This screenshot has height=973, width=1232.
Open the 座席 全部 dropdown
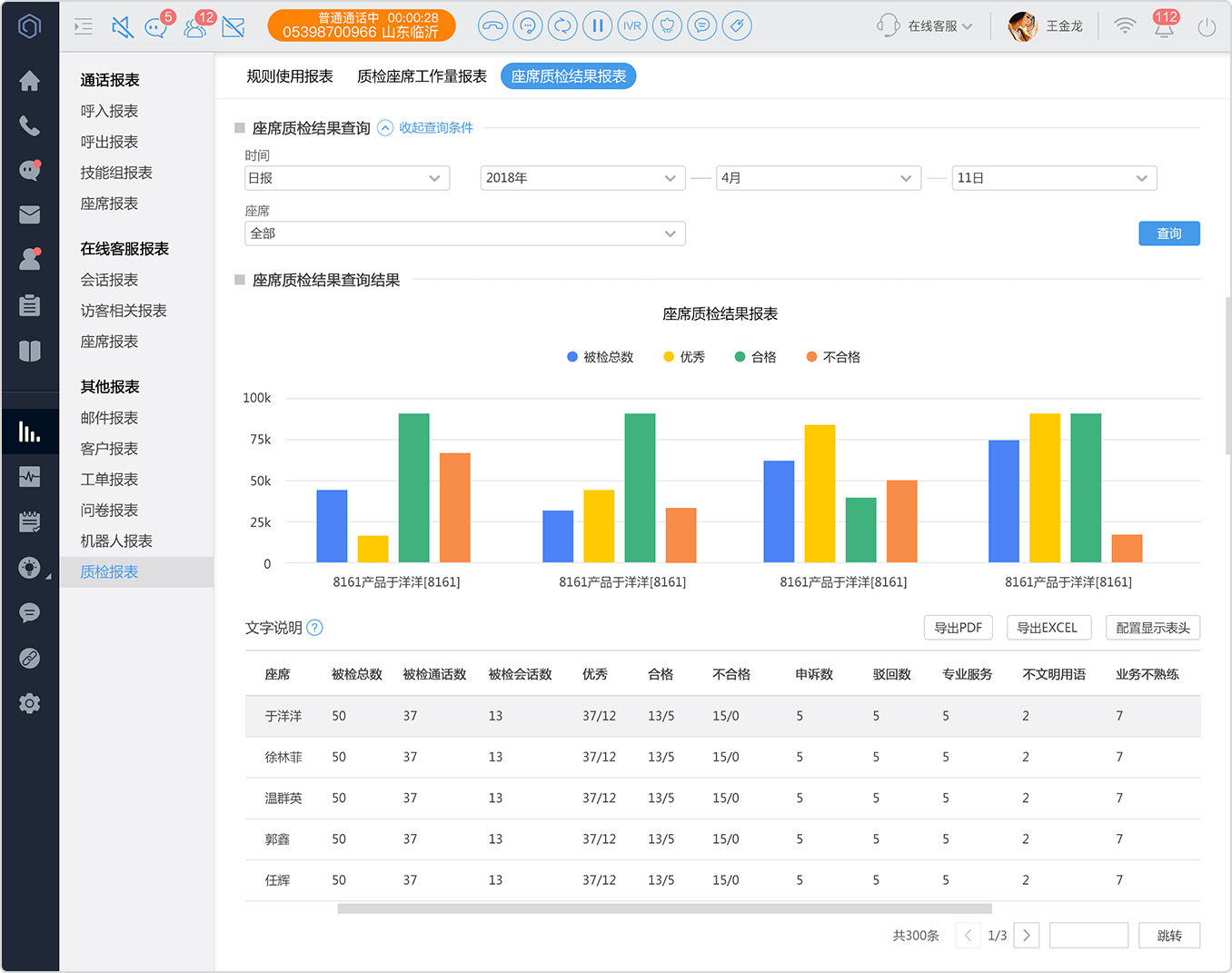click(465, 233)
